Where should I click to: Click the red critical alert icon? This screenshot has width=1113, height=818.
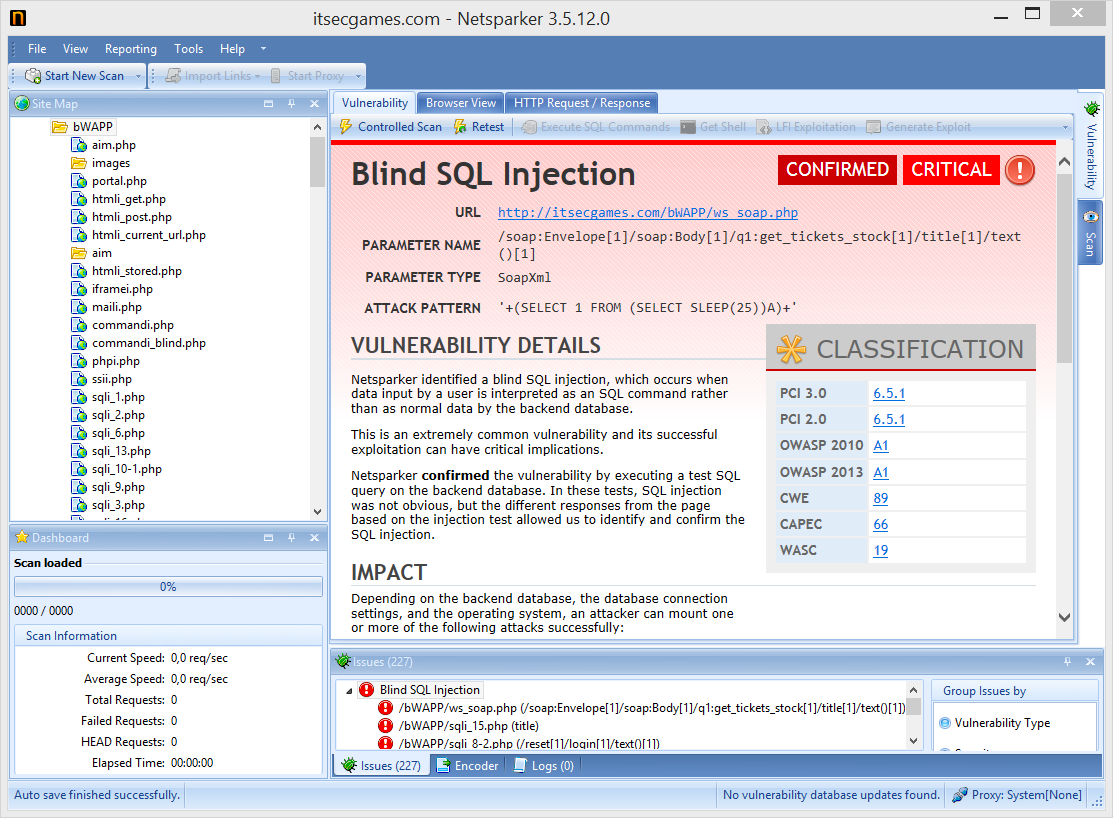pos(1019,170)
